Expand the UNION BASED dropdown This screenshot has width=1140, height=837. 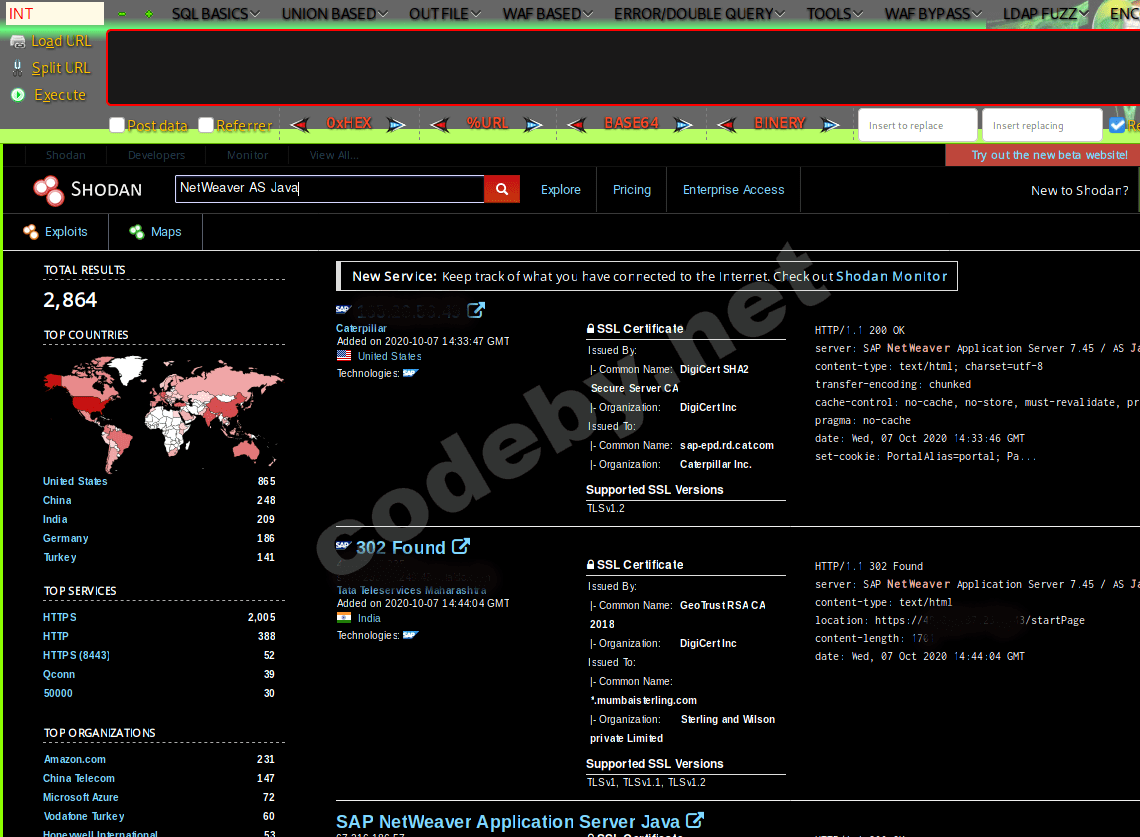pos(334,14)
